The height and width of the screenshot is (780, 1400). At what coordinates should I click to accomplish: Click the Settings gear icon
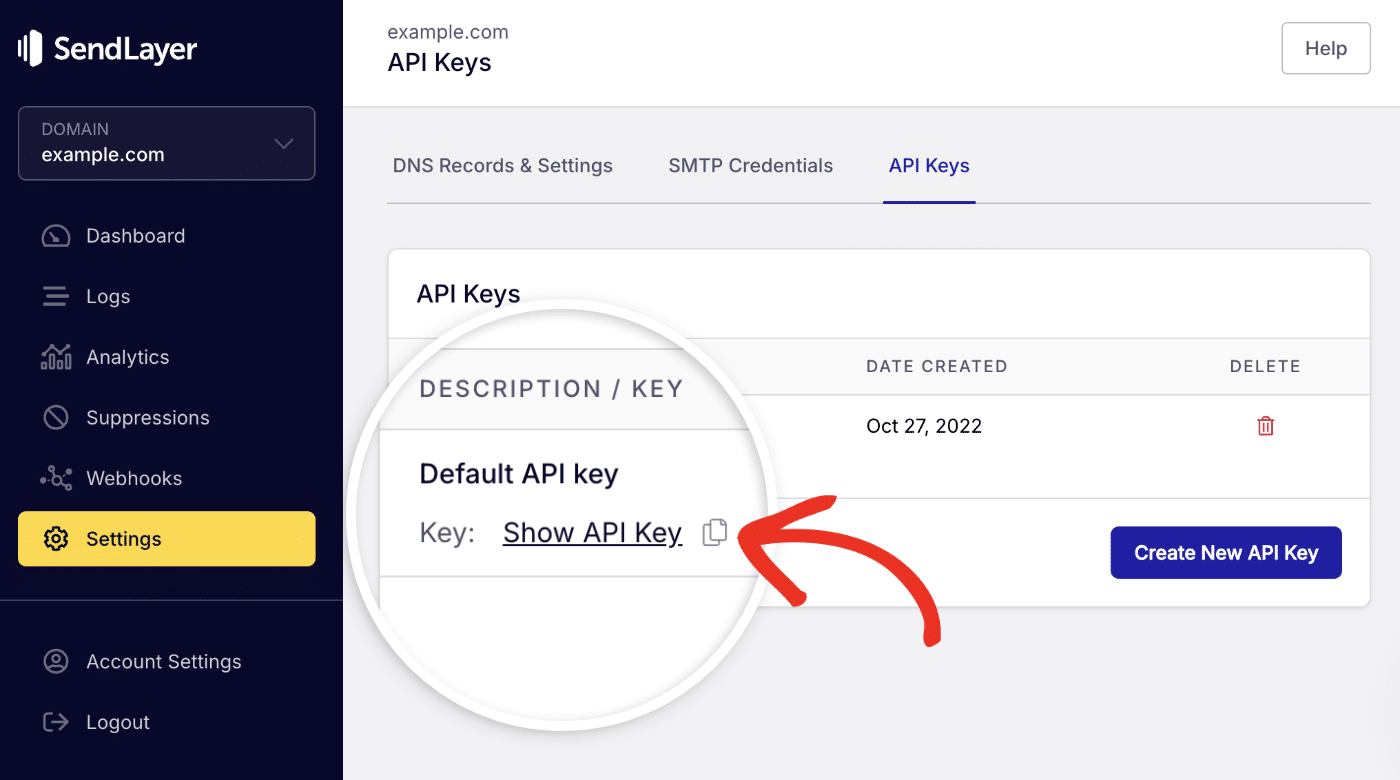click(56, 538)
